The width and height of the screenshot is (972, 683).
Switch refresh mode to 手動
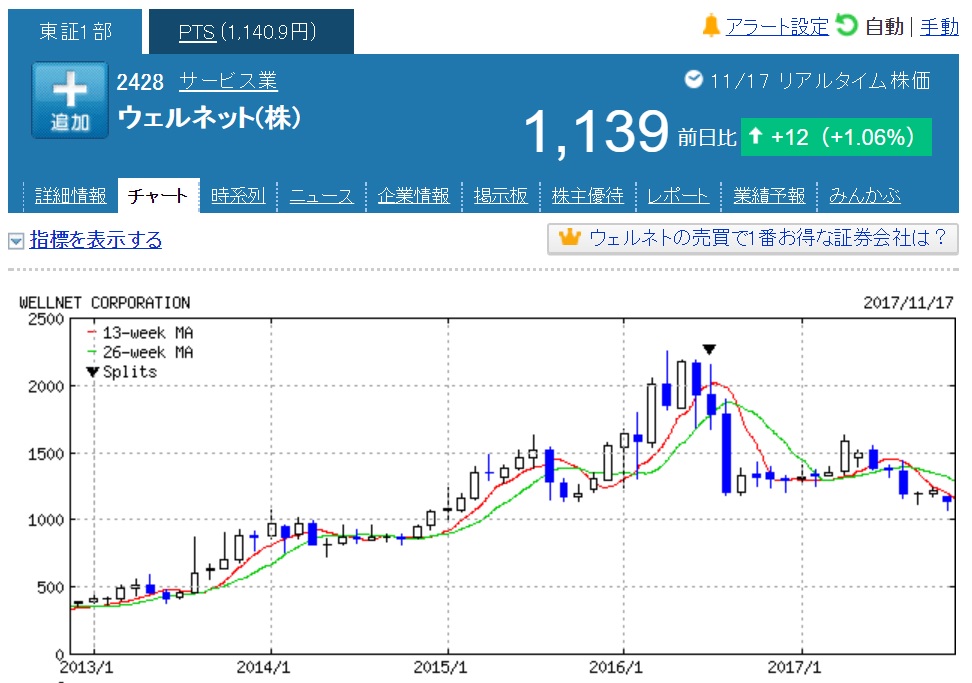point(939,27)
